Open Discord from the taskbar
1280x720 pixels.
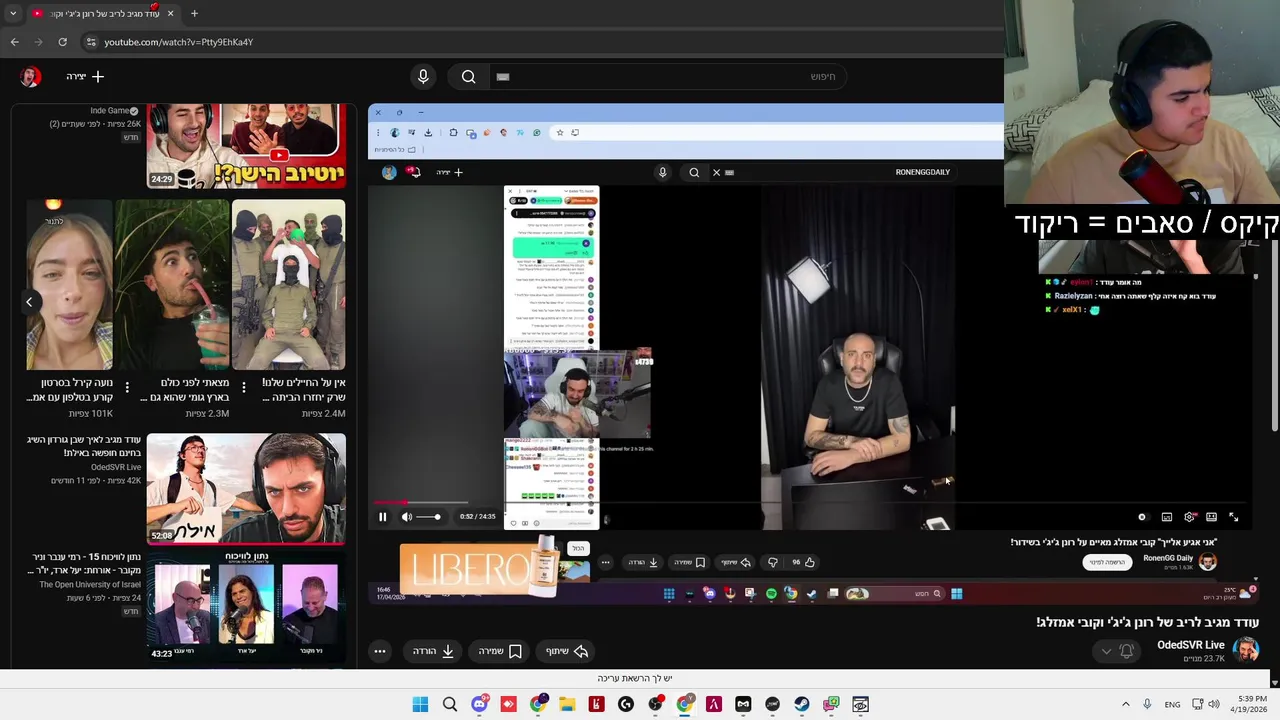[479, 705]
